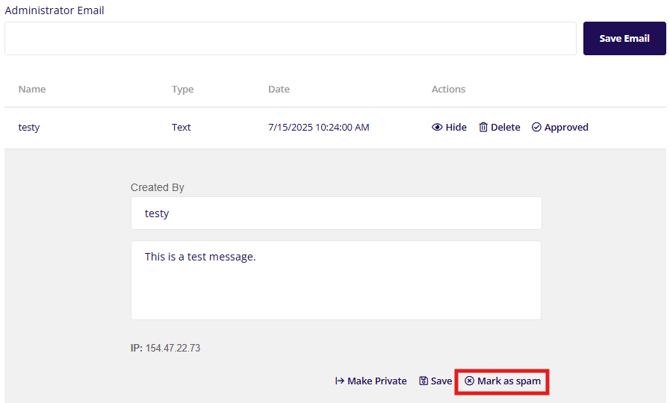Click the checkmark circle icon beside Approved
The width and height of the screenshot is (670, 403).
pos(537,128)
